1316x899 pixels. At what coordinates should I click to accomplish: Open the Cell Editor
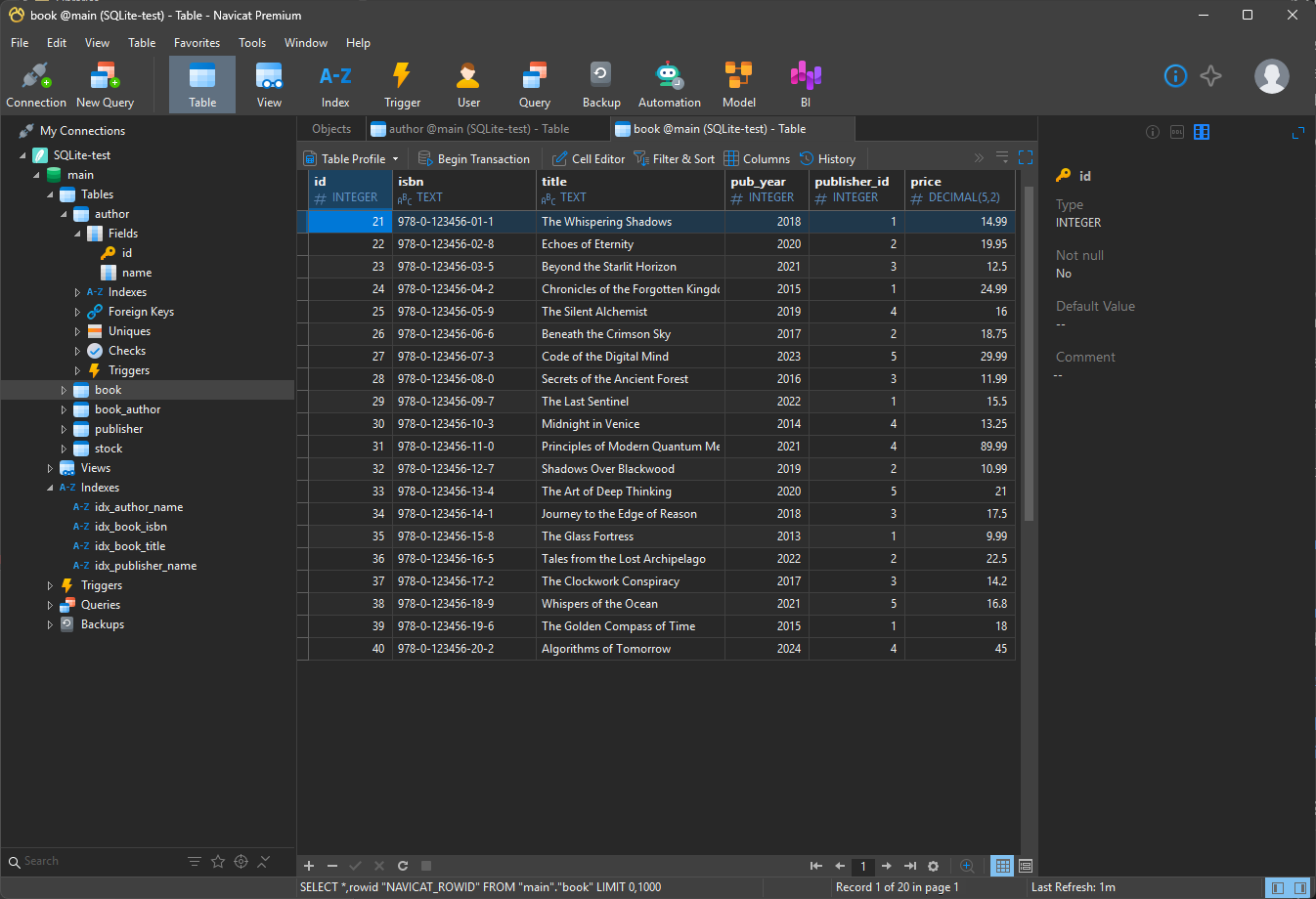click(x=589, y=158)
